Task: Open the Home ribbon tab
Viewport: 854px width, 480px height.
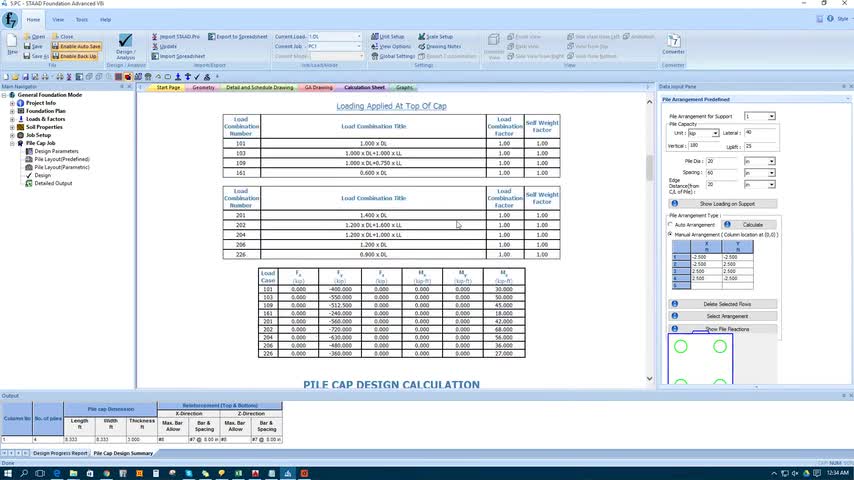Action: (x=33, y=20)
